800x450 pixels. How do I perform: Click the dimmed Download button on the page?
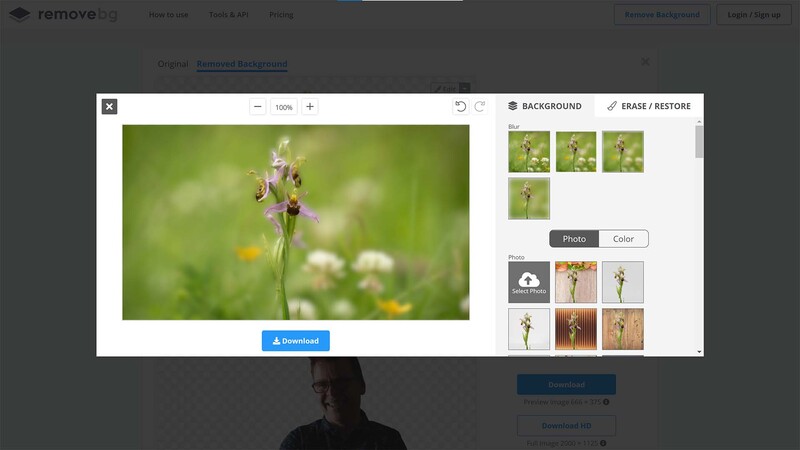pos(566,385)
